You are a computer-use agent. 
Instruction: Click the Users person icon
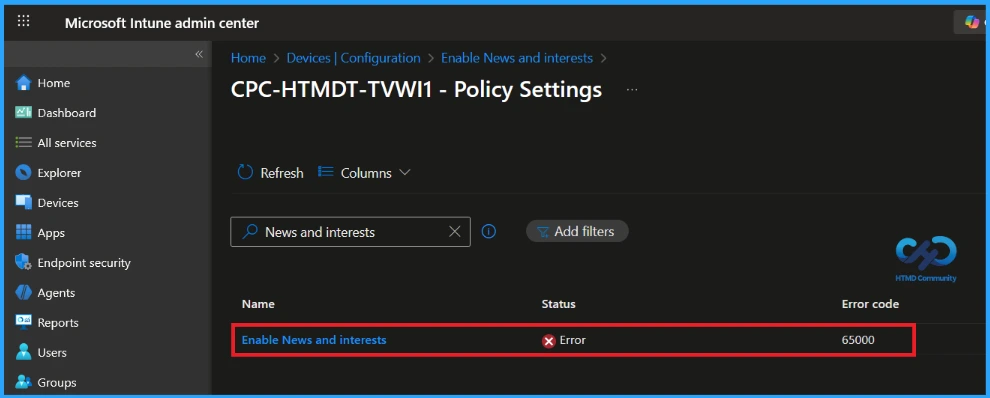click(23, 353)
